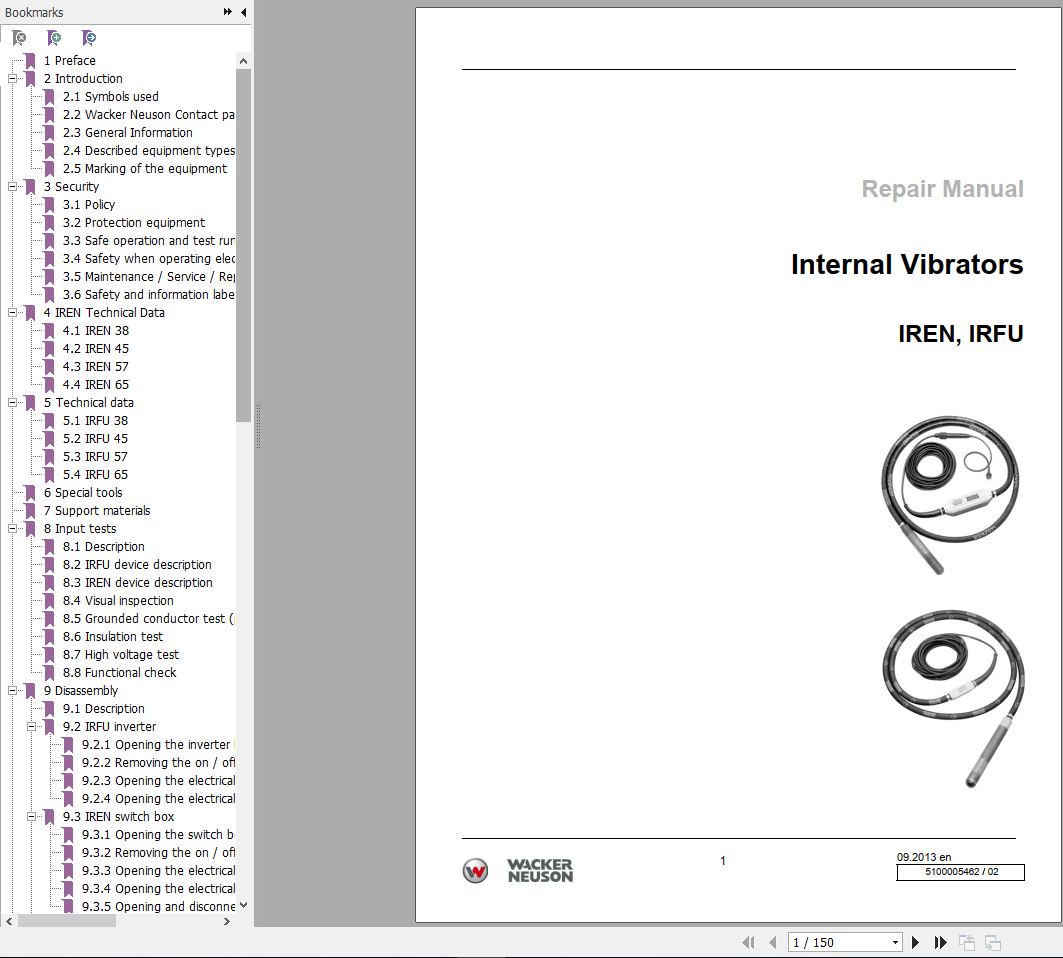Open the 5.4 IRFU 65 bookmark
Image resolution: width=1063 pixels, height=958 pixels.
(x=95, y=475)
